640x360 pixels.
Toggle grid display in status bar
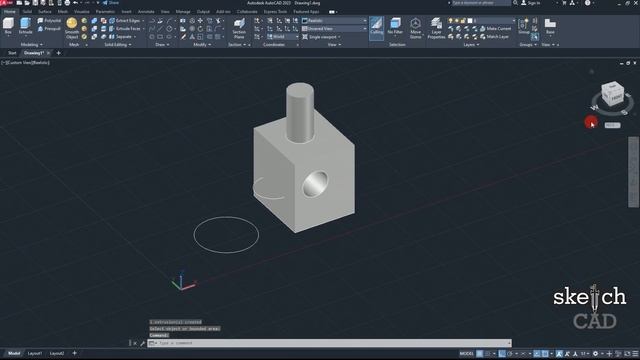[480, 353]
